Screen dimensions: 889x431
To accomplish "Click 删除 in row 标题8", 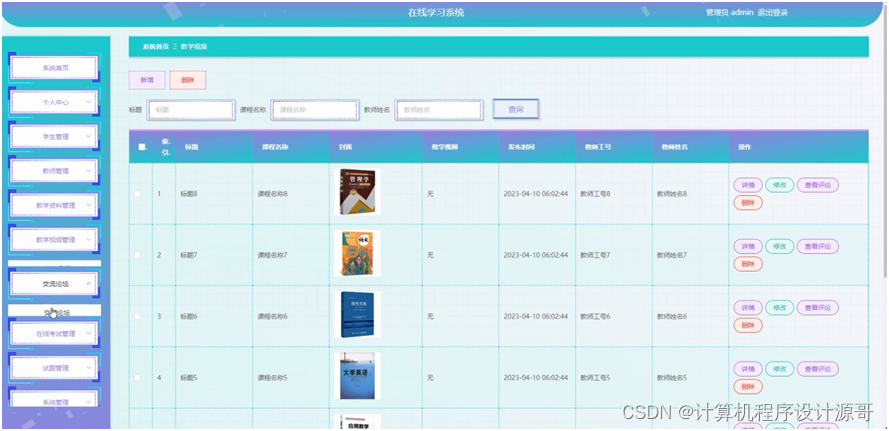I will 748,202.
